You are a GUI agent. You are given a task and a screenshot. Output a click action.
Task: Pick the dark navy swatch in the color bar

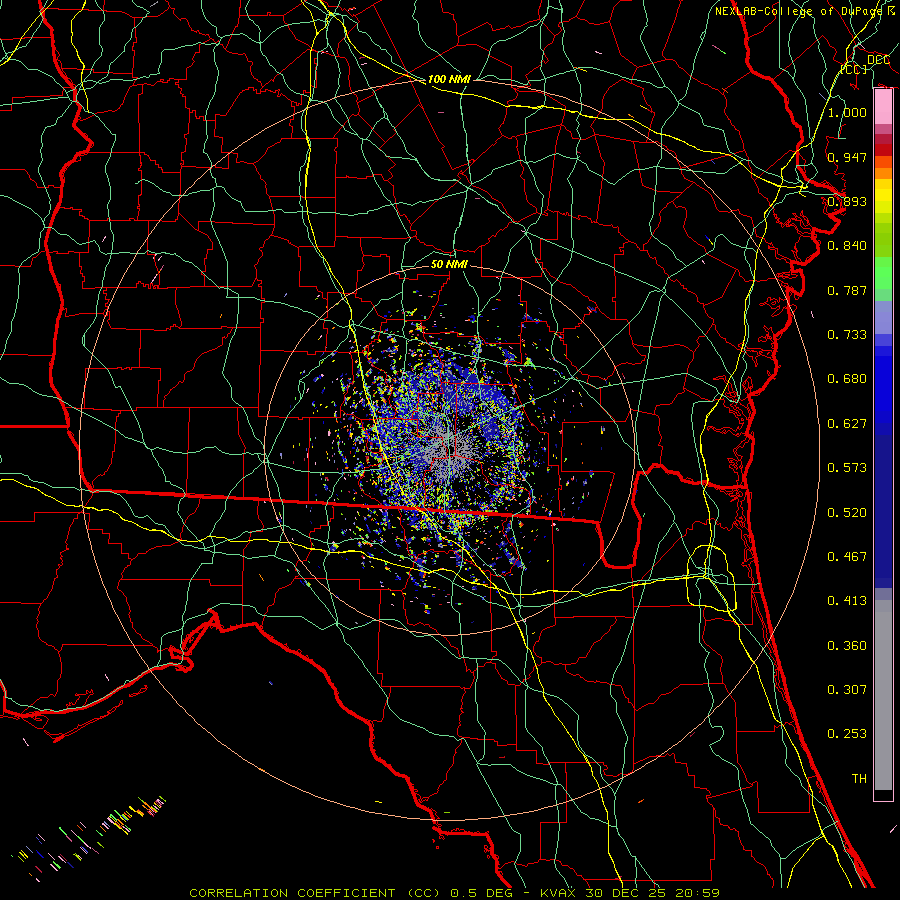point(883,511)
